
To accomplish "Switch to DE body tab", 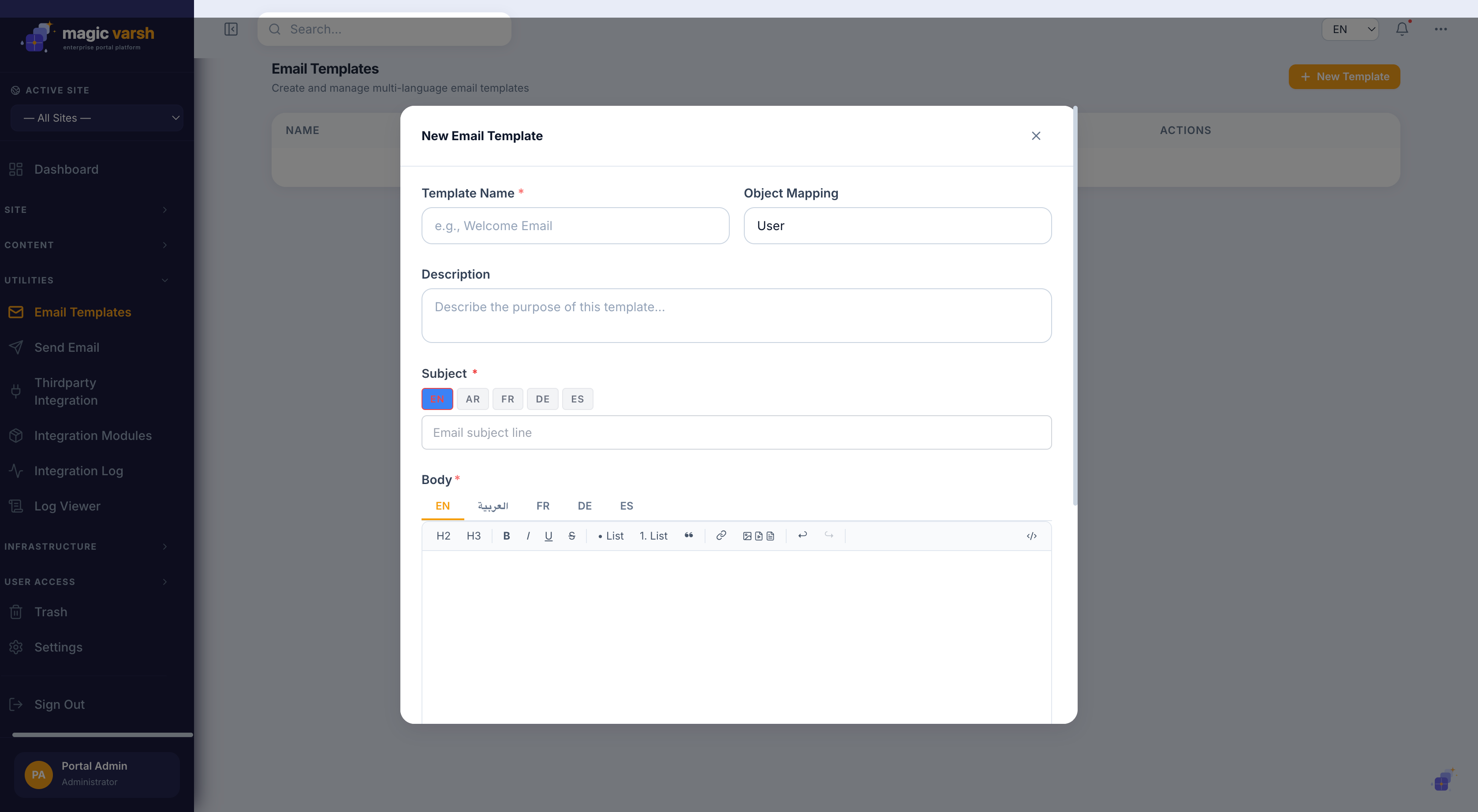I will (584, 506).
